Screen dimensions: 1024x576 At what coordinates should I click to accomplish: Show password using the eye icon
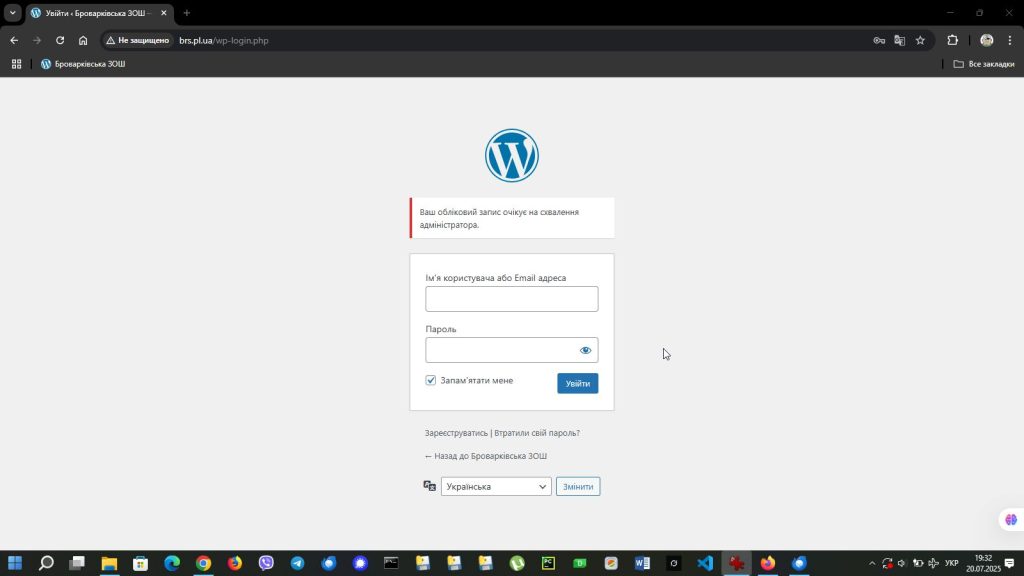(585, 350)
